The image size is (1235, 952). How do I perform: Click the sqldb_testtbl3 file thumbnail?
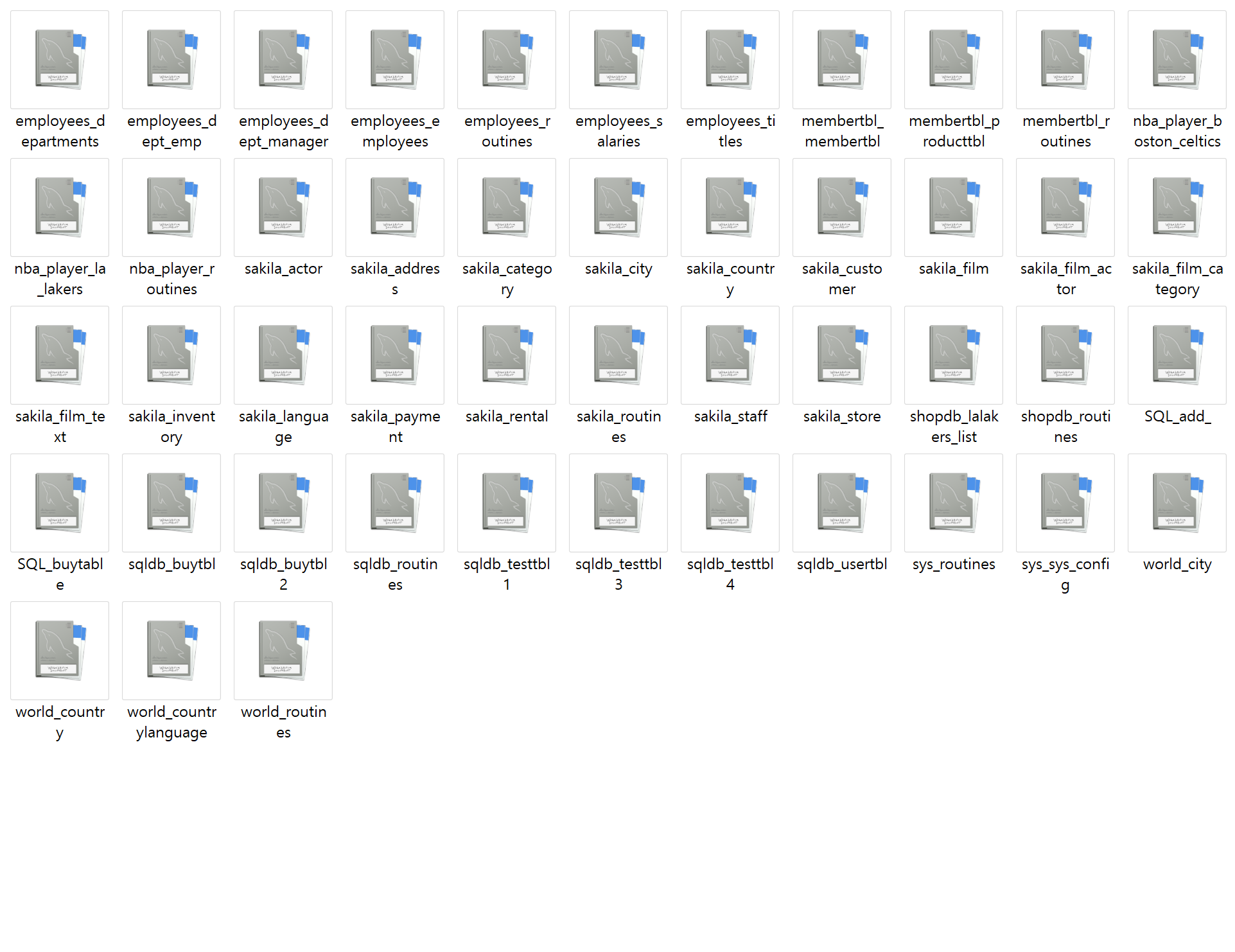coord(618,502)
